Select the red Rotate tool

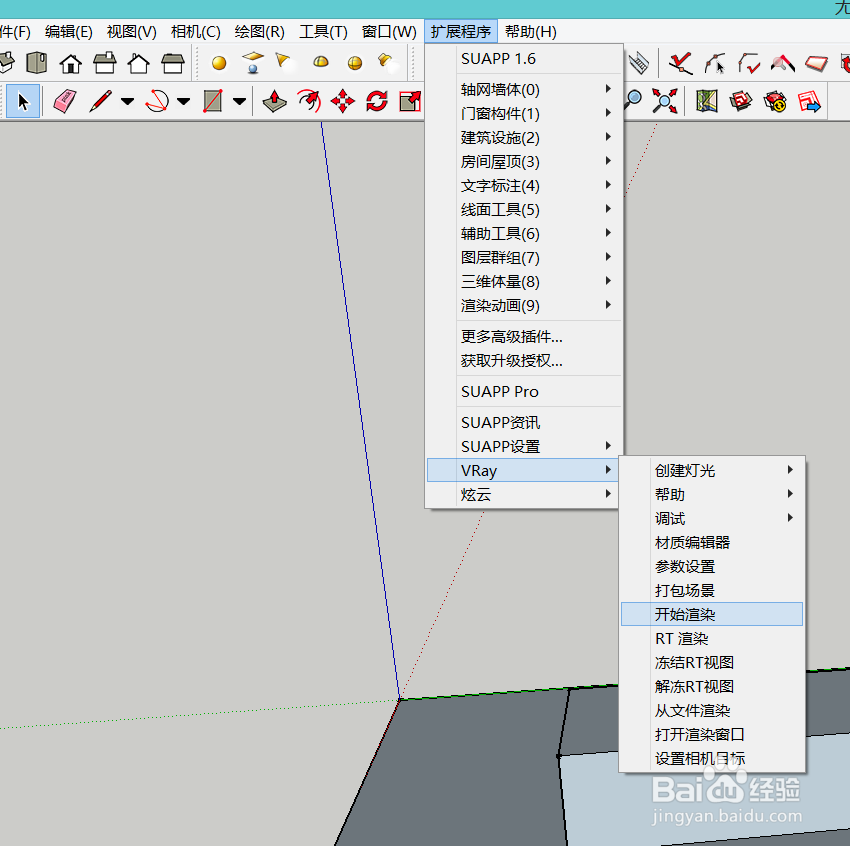click(377, 101)
